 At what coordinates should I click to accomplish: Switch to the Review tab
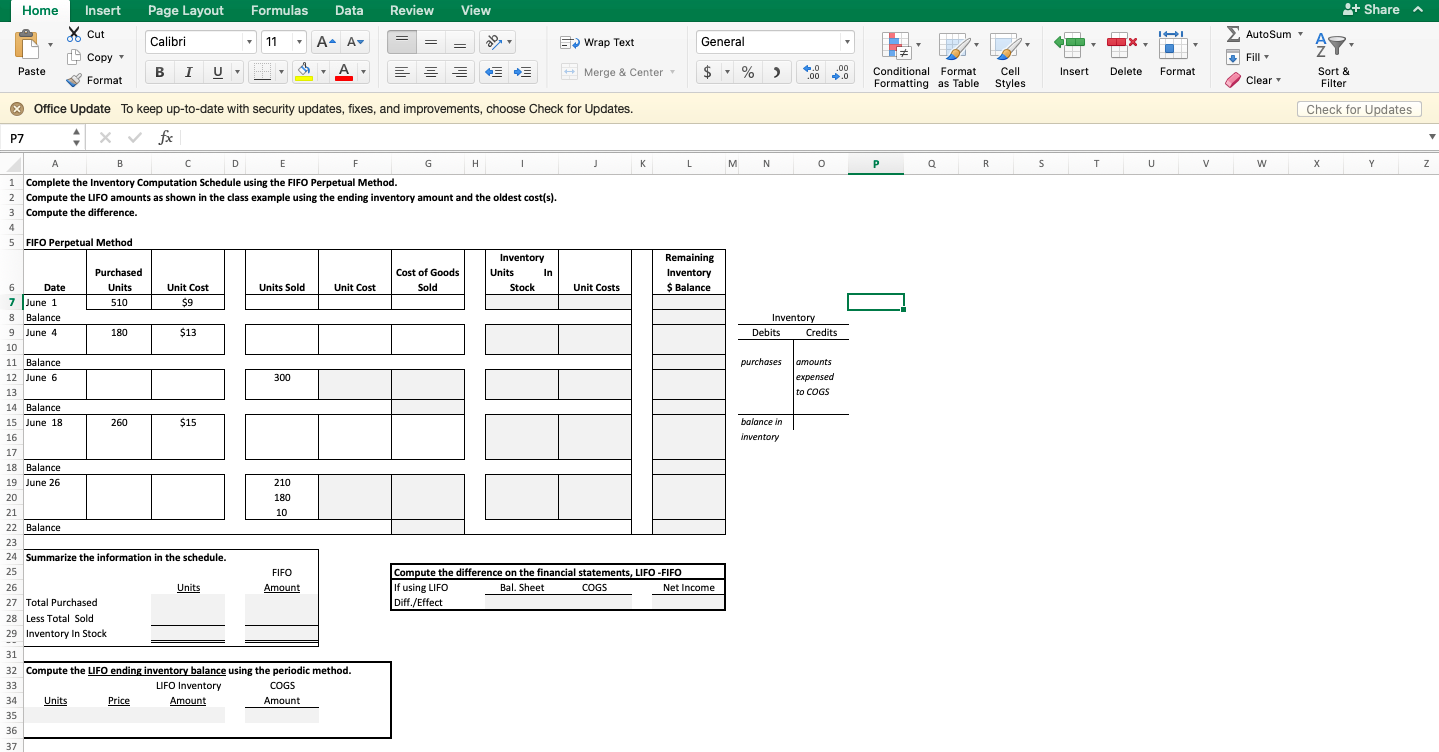point(411,10)
